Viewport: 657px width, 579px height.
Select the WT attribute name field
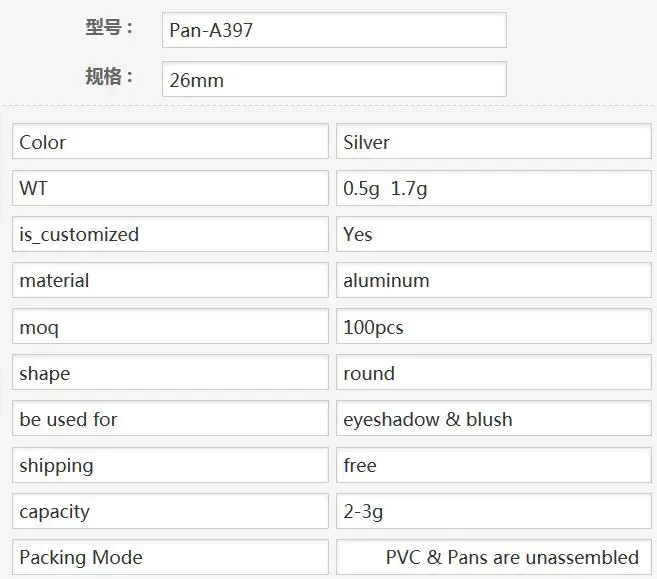[170, 188]
